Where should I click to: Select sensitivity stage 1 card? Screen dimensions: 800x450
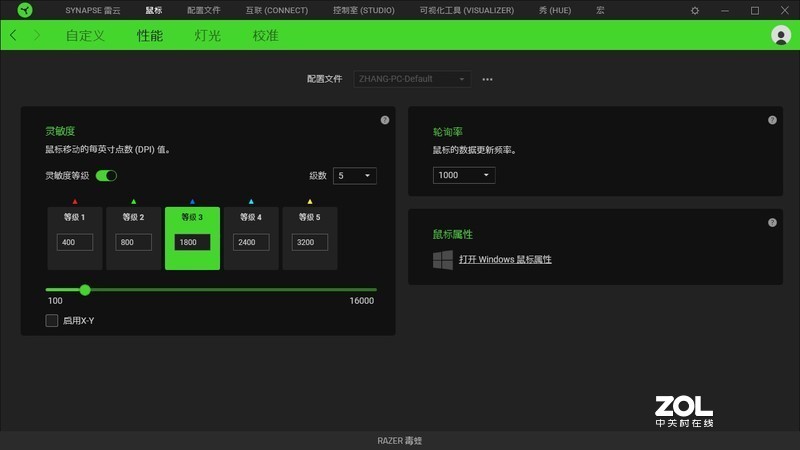pos(75,238)
